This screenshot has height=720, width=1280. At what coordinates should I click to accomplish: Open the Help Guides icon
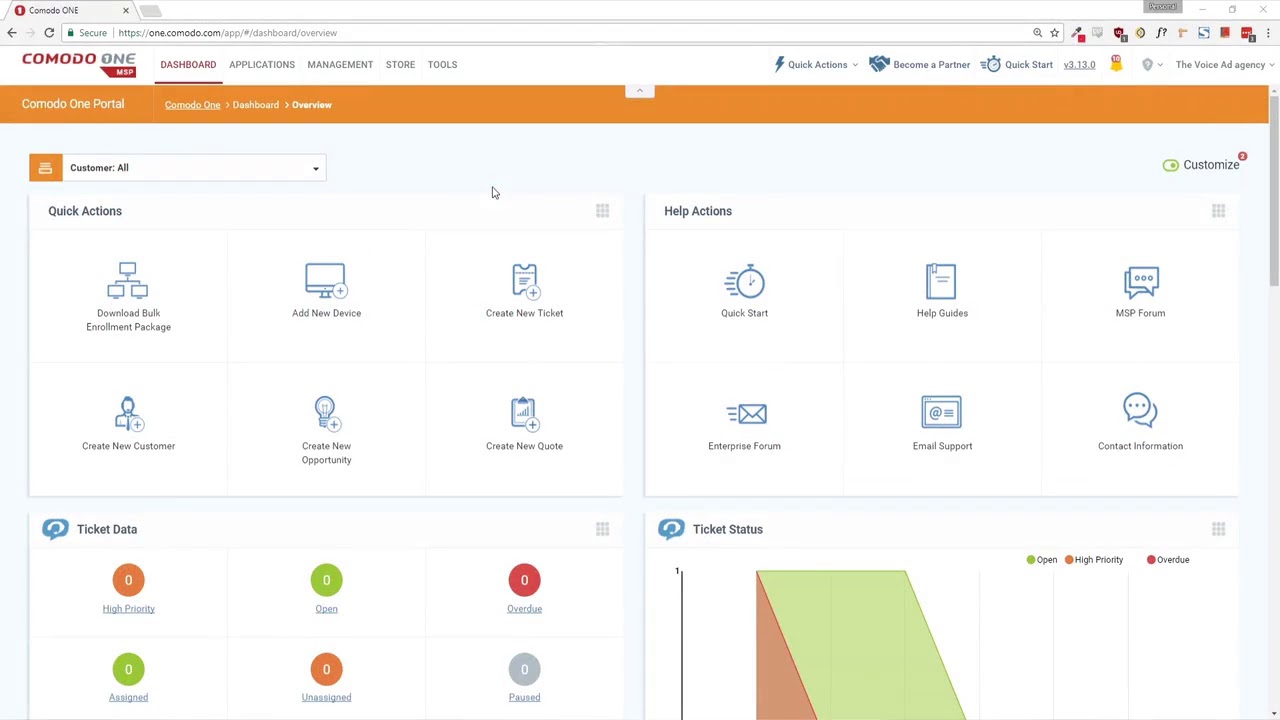941,281
